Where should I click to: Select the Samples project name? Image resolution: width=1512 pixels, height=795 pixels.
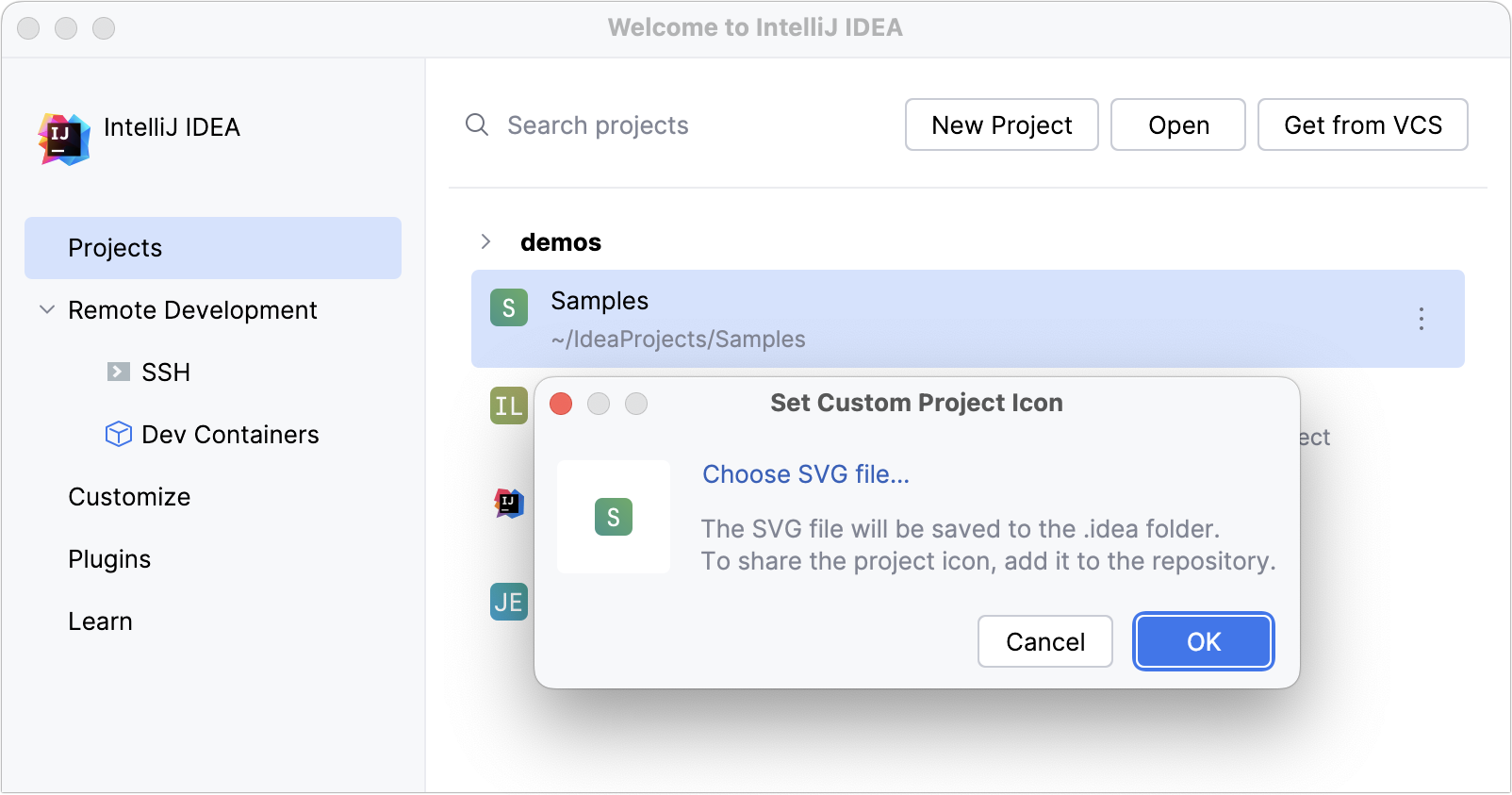coord(600,301)
